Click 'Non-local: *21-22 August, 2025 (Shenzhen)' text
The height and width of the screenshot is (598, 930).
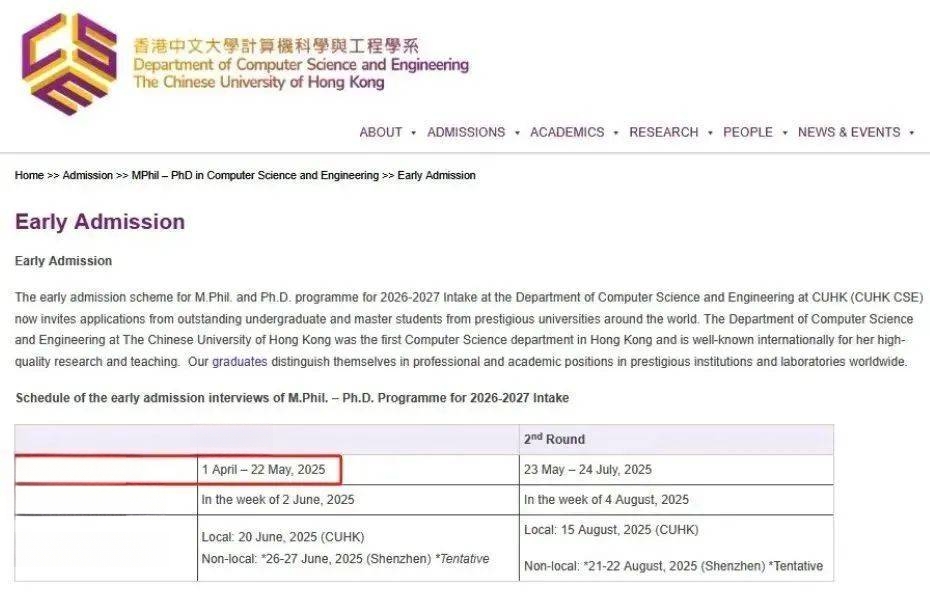[x=645, y=566]
